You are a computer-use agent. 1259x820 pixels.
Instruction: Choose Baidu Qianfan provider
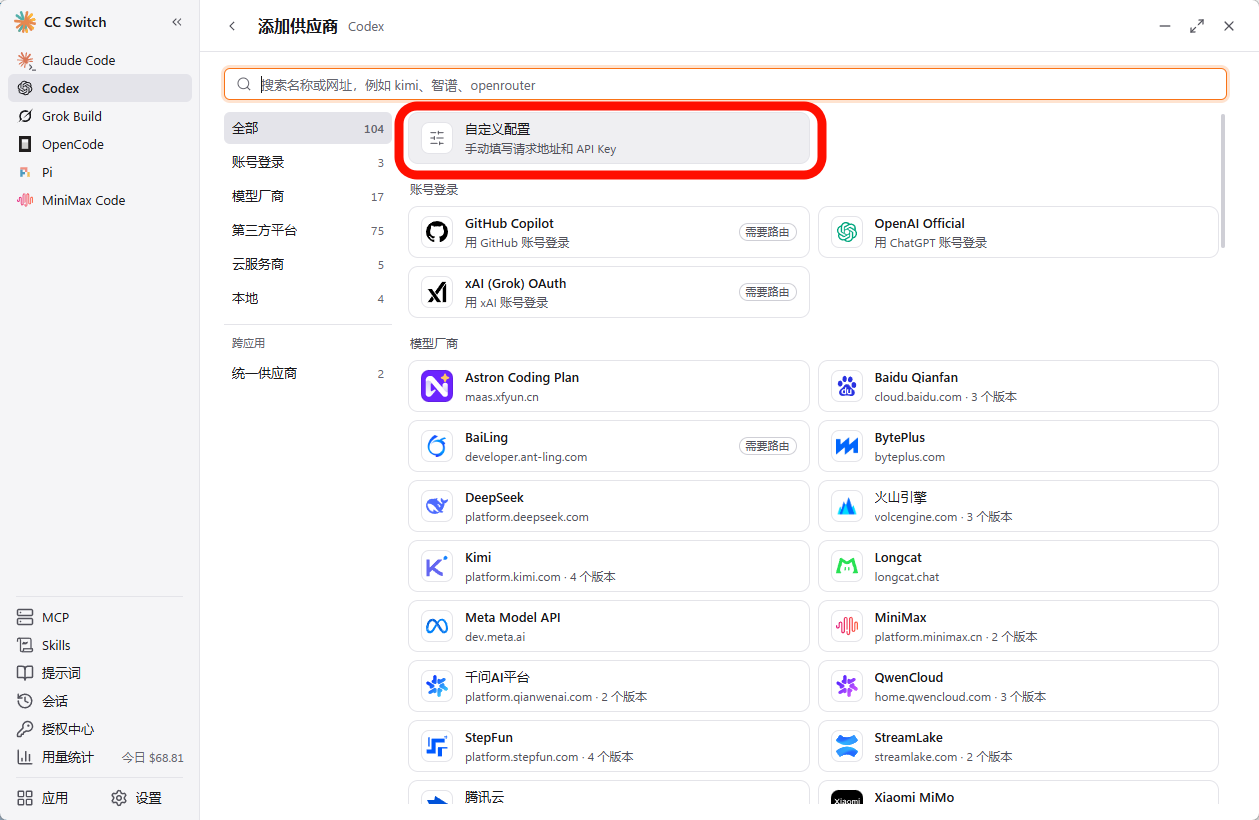point(1018,386)
